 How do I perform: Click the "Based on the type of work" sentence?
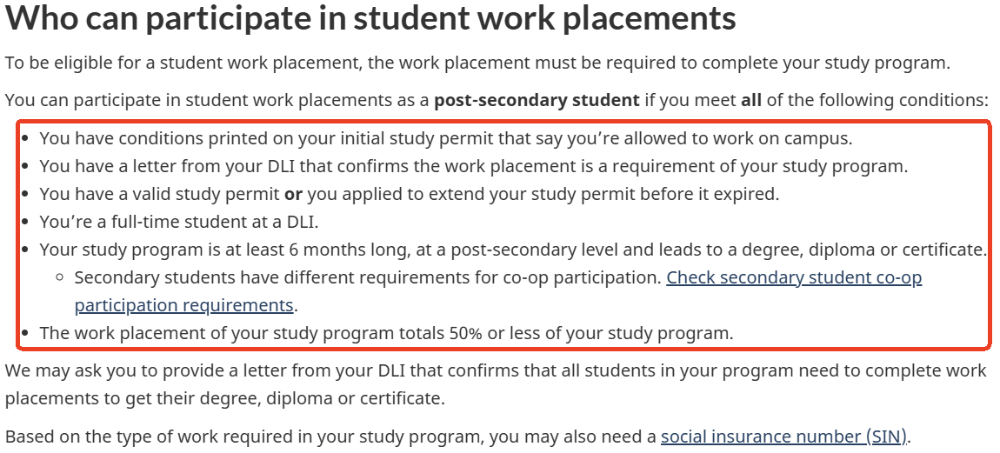330,437
